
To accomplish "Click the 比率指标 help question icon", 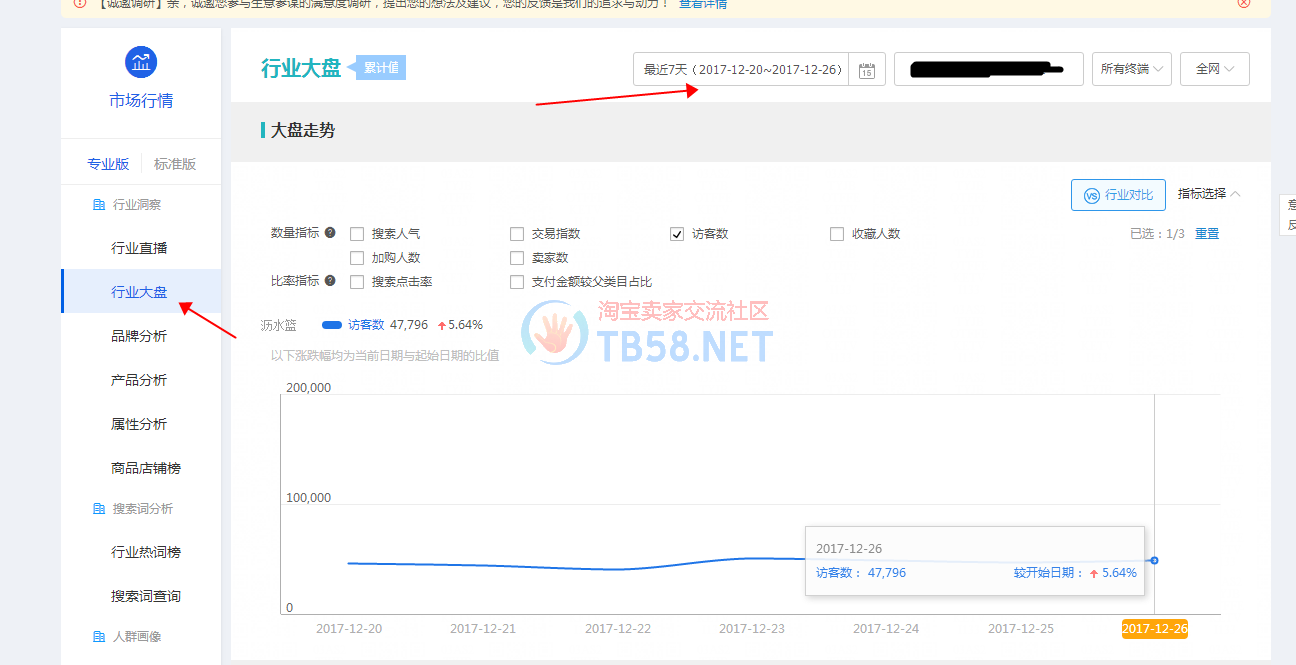I will (330, 281).
